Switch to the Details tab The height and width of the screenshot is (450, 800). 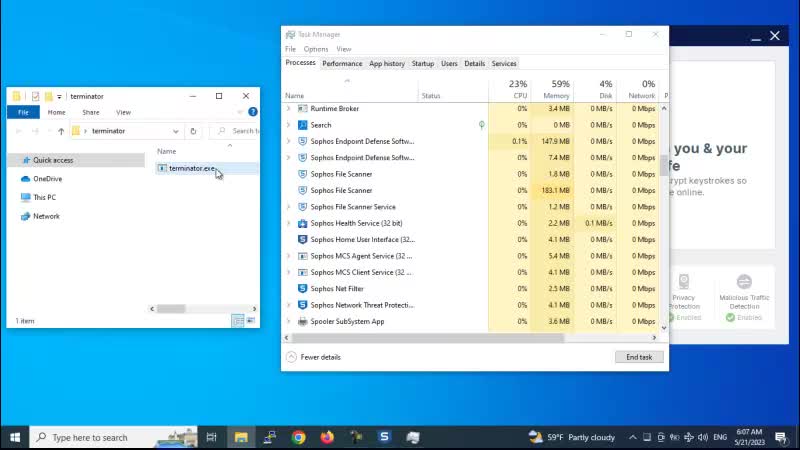[474, 64]
